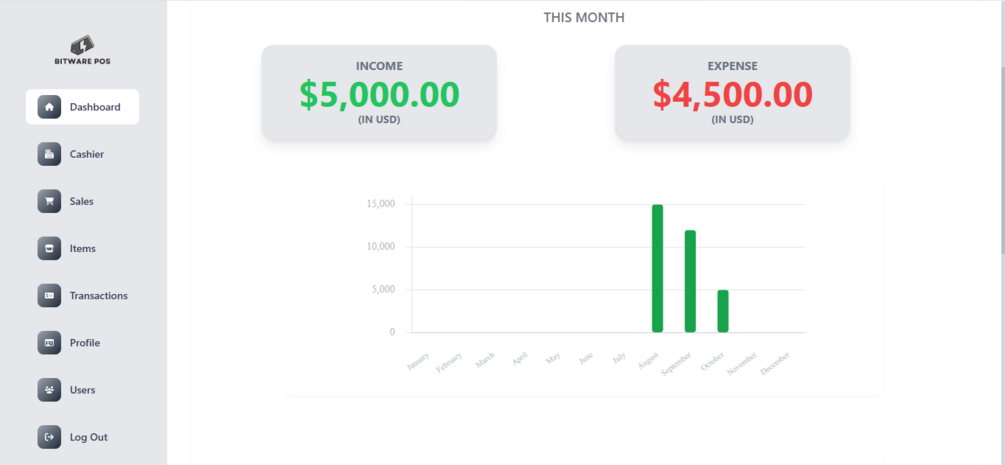Click the Profile ID icon
The image size is (1005, 465).
(x=49, y=343)
